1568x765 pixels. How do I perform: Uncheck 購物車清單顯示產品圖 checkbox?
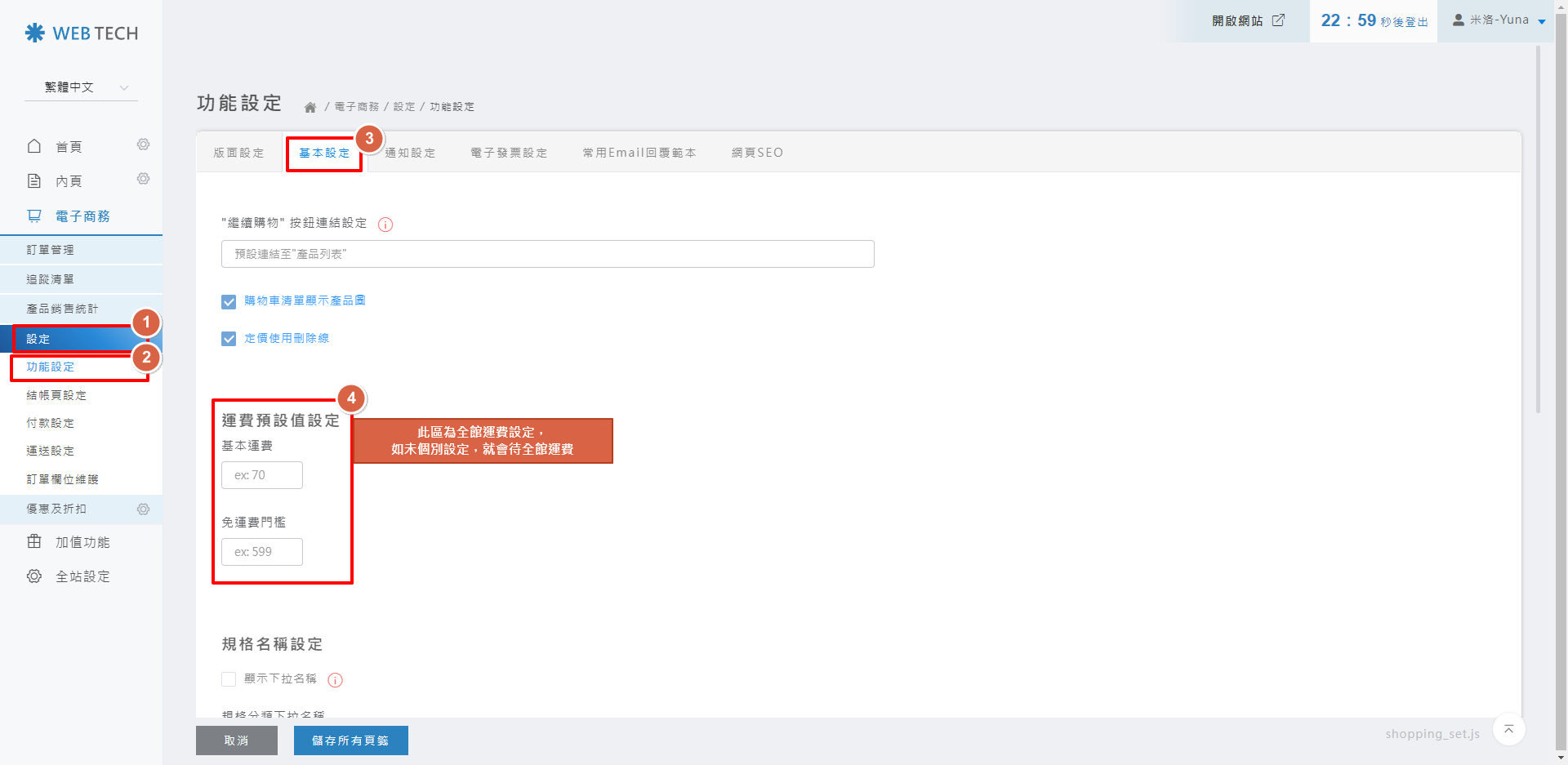coord(229,302)
